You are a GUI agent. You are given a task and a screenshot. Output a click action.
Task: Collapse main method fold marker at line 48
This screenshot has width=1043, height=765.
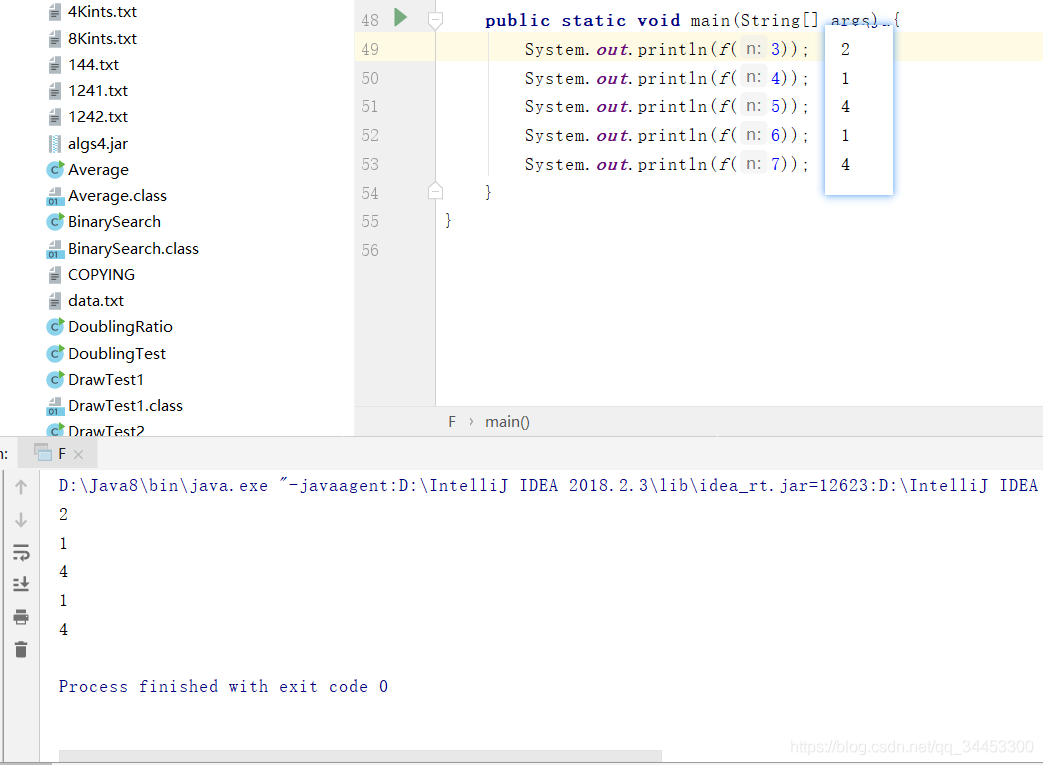pos(435,20)
